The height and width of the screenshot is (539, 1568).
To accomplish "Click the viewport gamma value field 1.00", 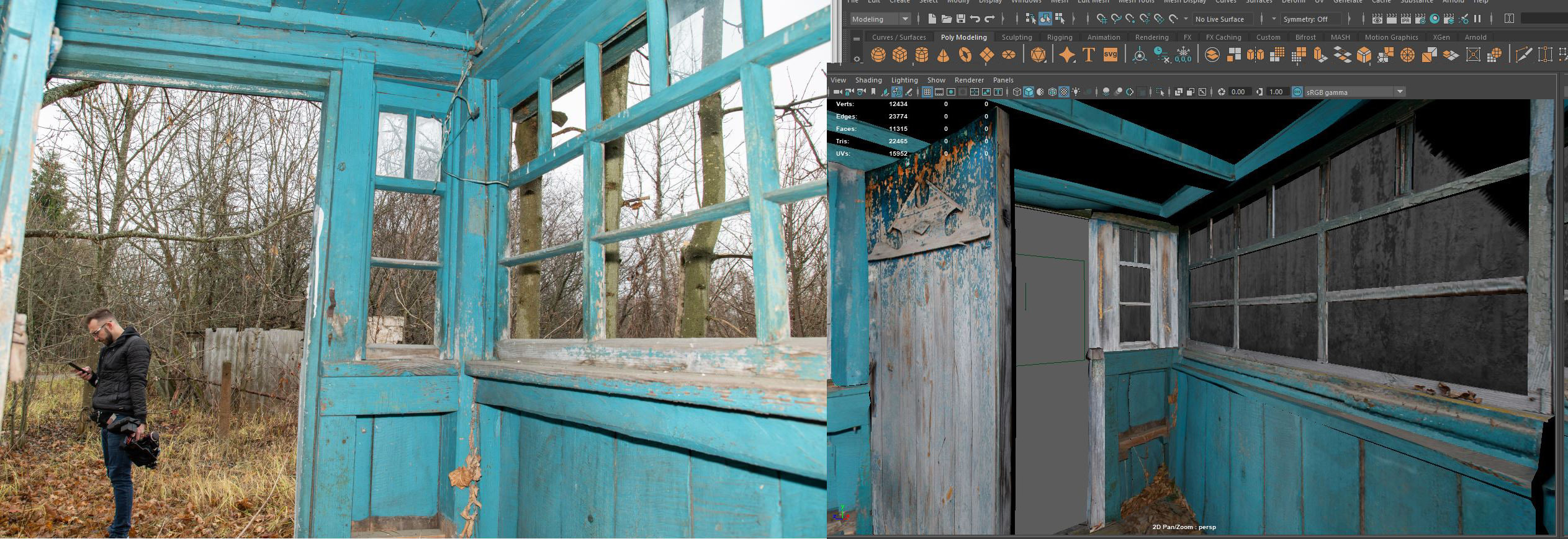I will click(1277, 92).
